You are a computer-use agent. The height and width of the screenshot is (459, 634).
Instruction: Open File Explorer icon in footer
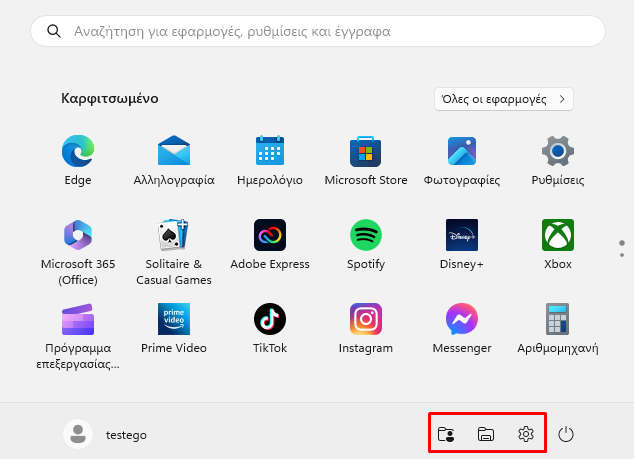click(486, 434)
